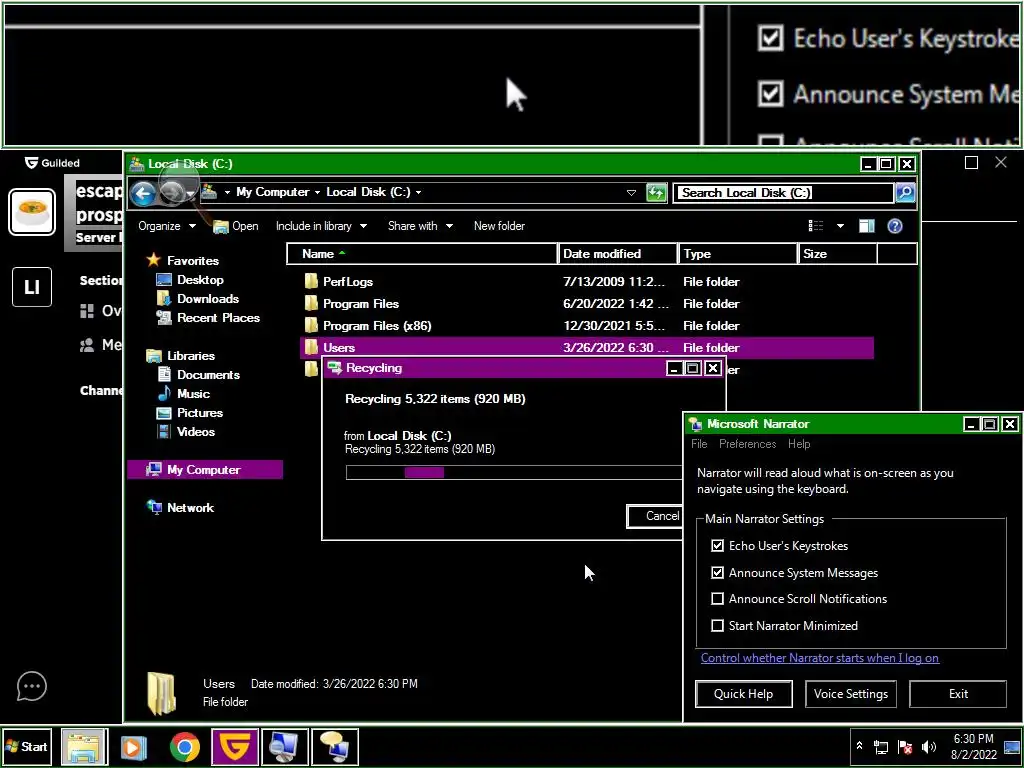Open address bar history dropdown
Viewport: 1024px width, 768px height.
point(631,193)
